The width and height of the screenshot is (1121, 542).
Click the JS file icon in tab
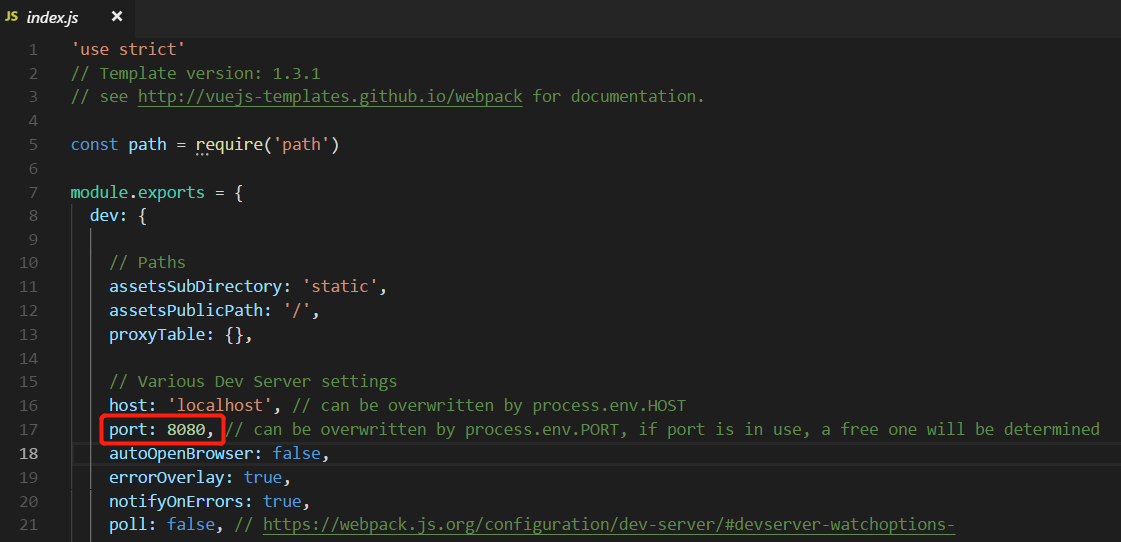tap(11, 17)
